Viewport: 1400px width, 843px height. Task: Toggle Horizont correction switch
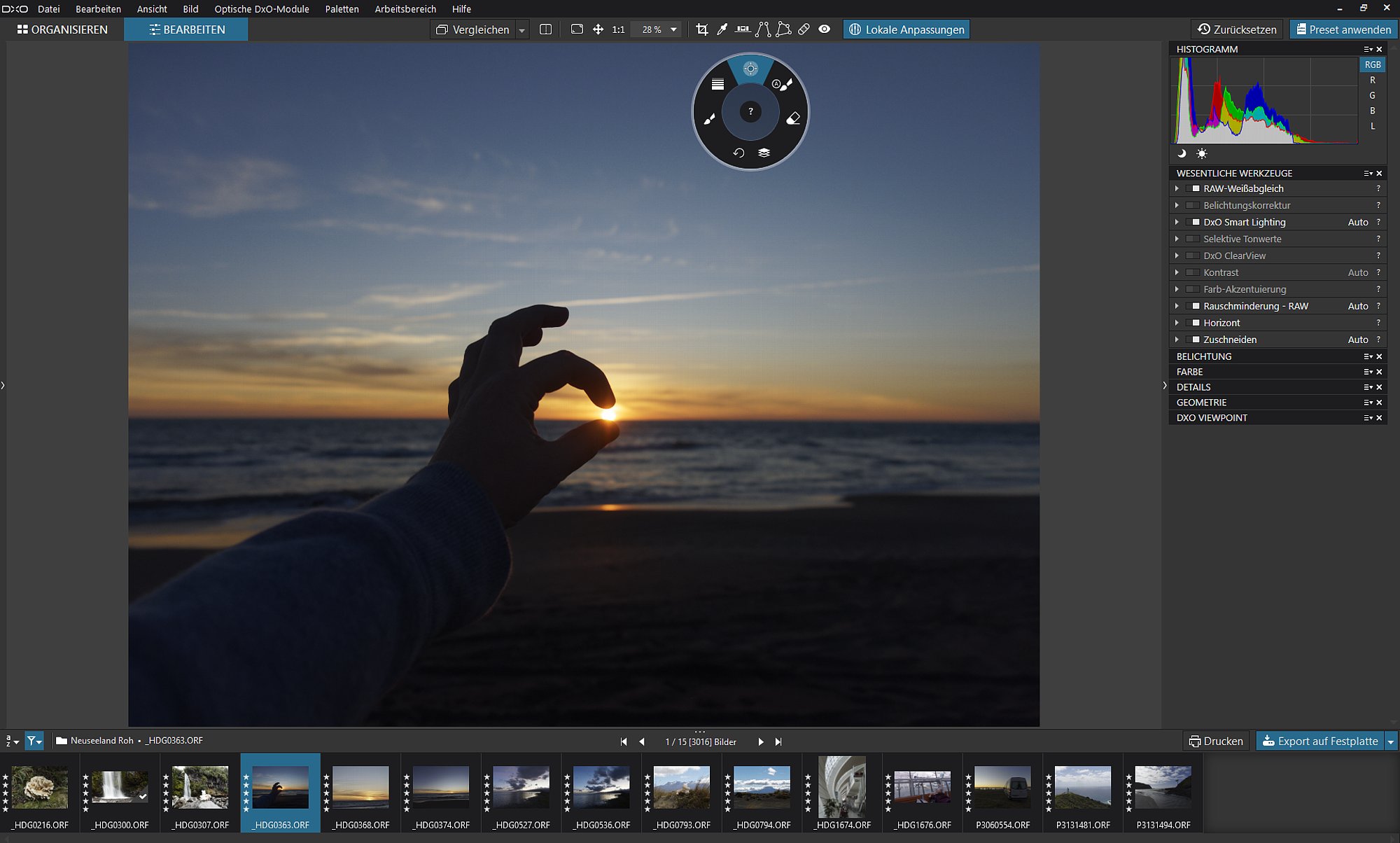[1193, 323]
